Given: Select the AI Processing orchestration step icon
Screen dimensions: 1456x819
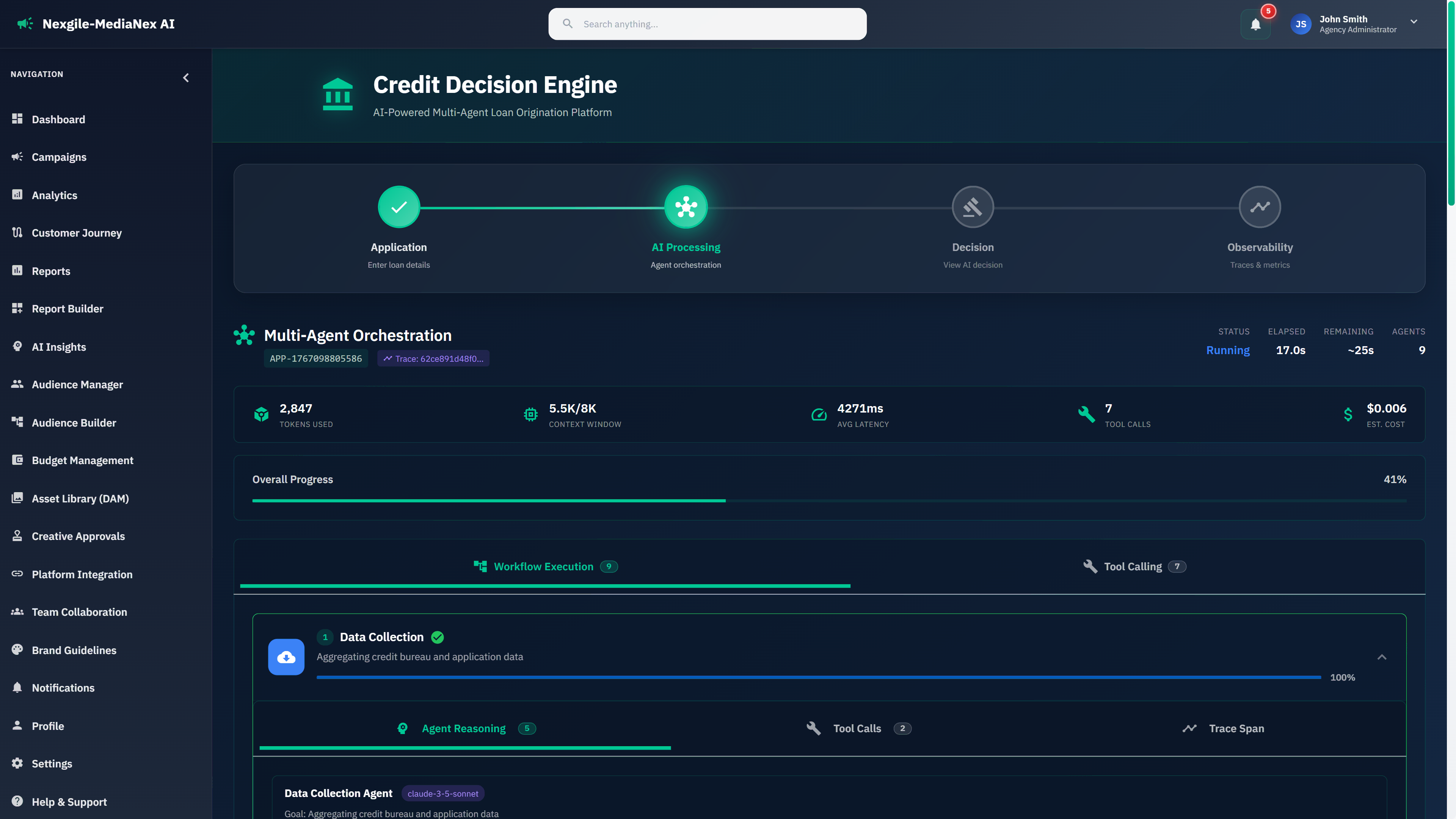Looking at the screenshot, I should point(686,206).
